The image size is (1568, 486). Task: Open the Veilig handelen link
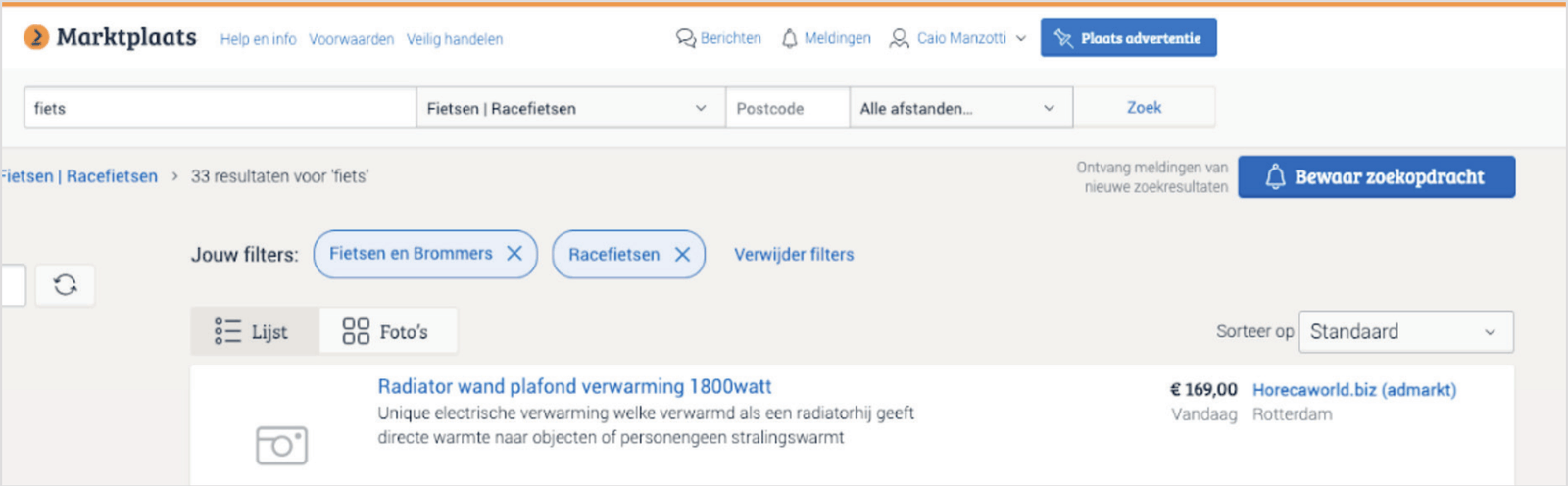click(455, 39)
